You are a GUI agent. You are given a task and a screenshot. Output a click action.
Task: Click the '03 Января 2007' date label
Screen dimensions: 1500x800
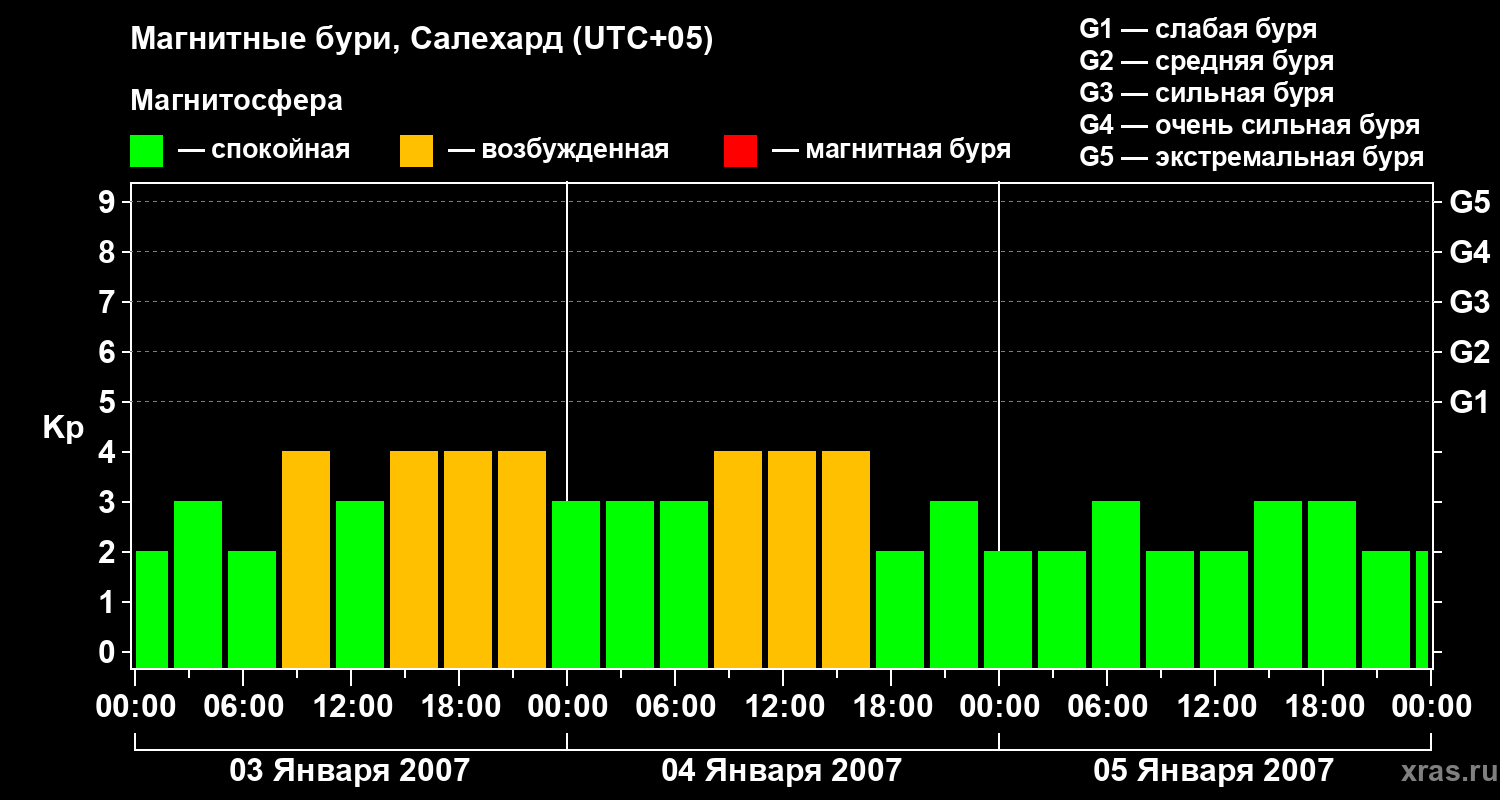click(x=350, y=771)
